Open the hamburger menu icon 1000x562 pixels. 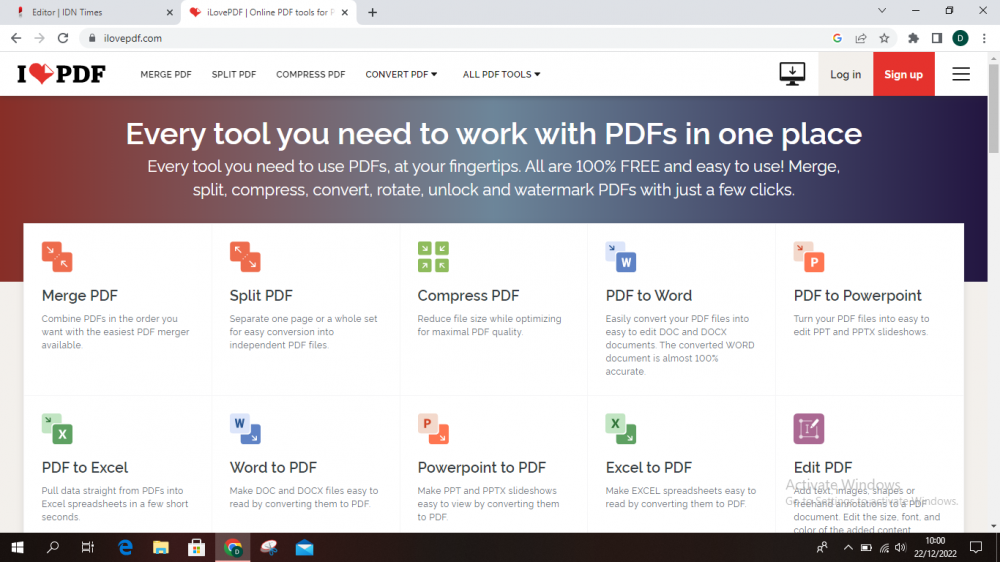[x=961, y=74]
